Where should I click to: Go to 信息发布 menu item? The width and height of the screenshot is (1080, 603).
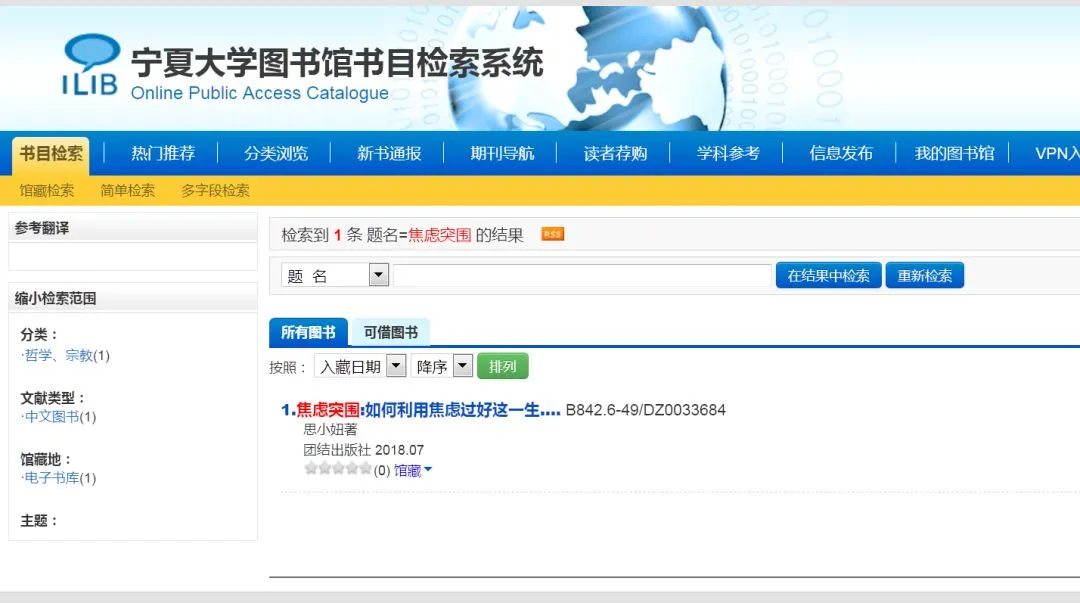click(841, 153)
